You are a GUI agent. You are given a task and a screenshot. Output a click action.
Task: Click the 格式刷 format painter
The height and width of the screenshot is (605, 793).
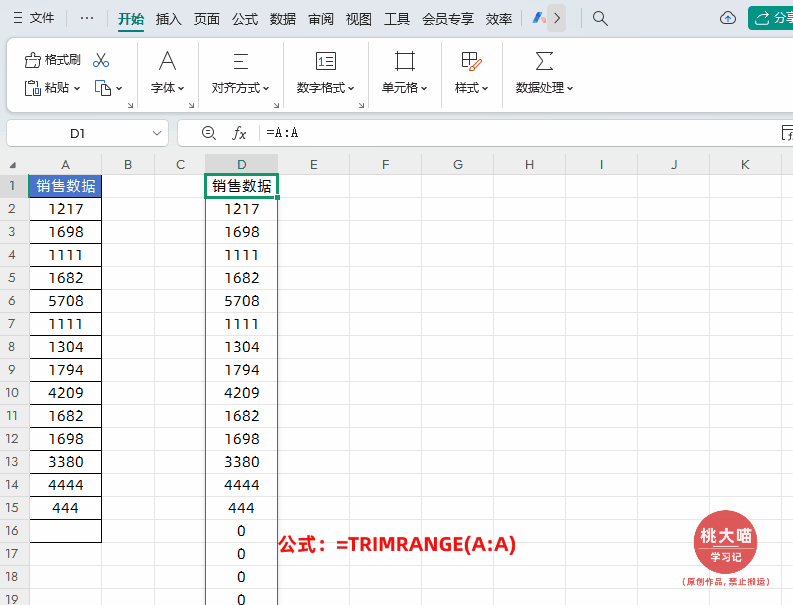click(x=53, y=60)
